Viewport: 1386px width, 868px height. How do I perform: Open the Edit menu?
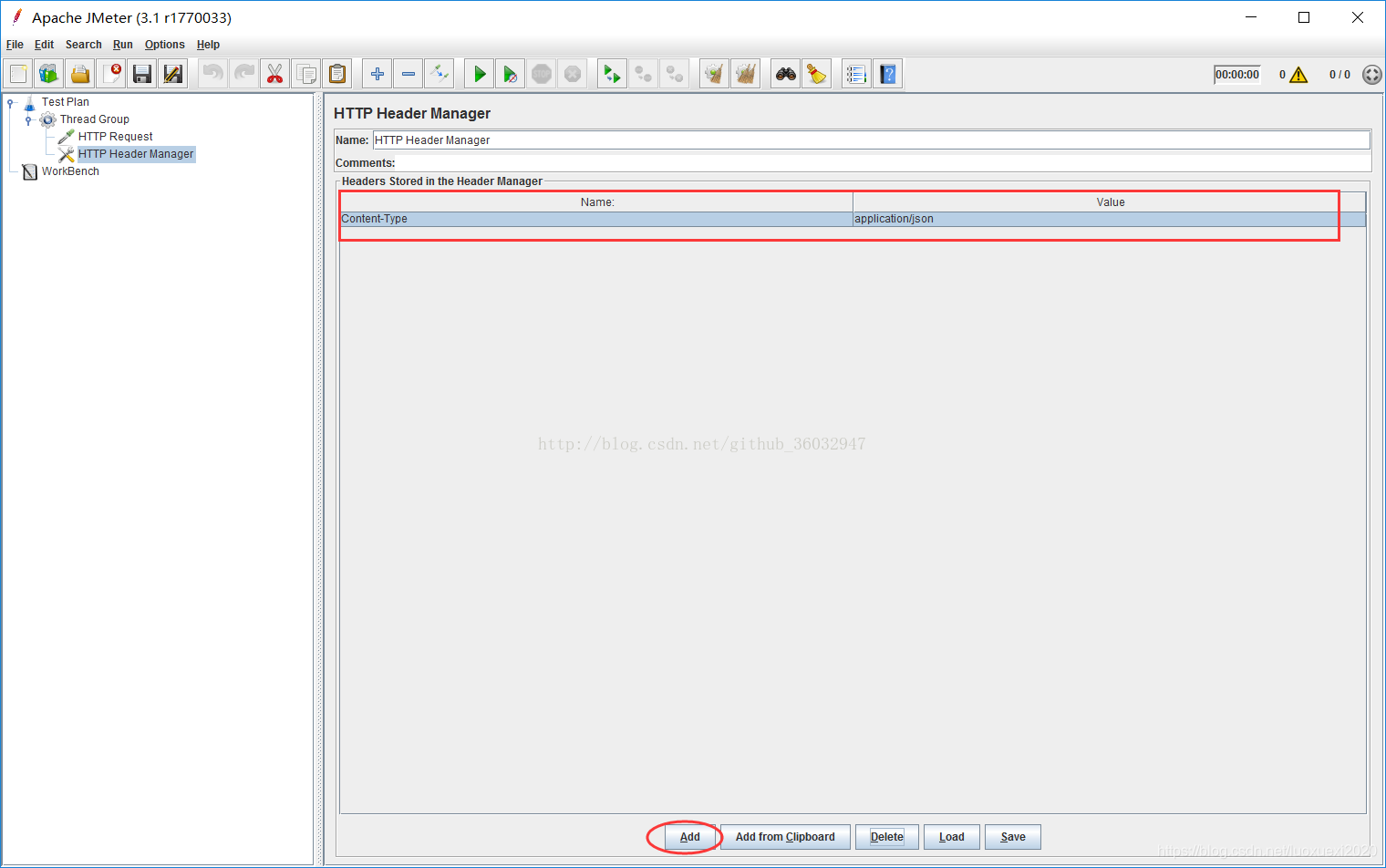tap(44, 45)
